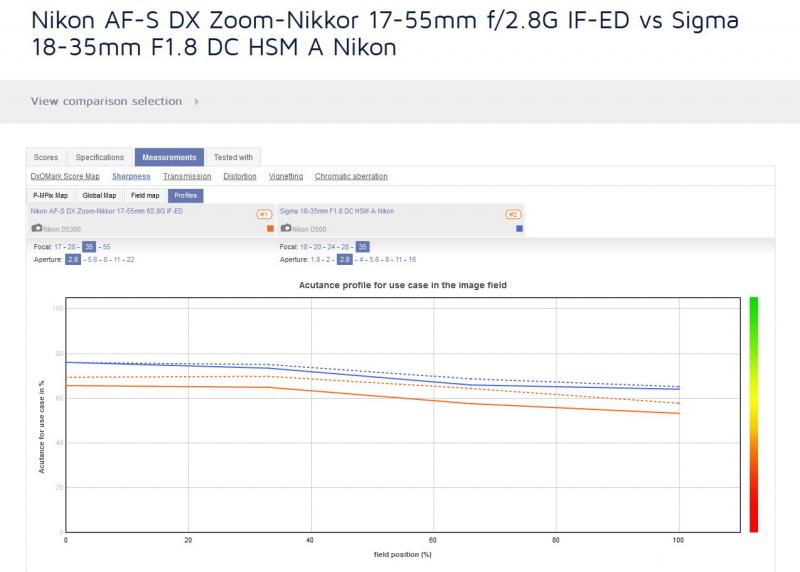Click the blue color square for lens #2
Image resolution: width=800 pixels, height=572 pixels.
coord(519,229)
